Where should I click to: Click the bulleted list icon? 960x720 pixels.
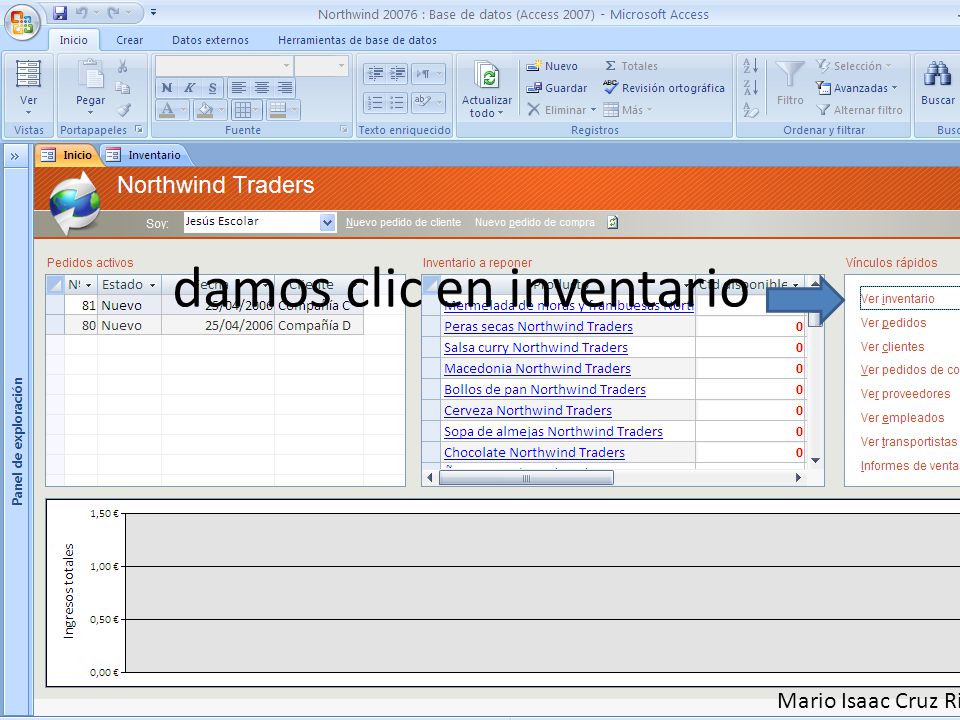pyautogui.click(x=397, y=102)
